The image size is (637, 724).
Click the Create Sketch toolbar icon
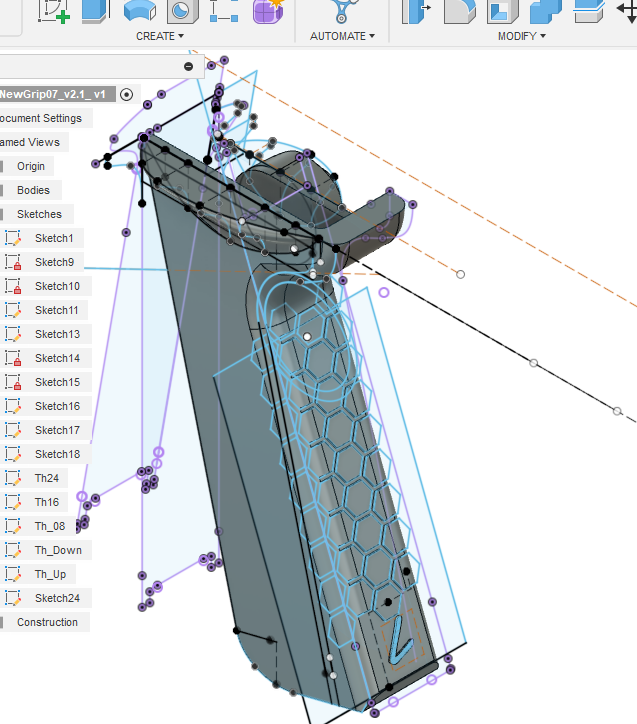(54, 10)
